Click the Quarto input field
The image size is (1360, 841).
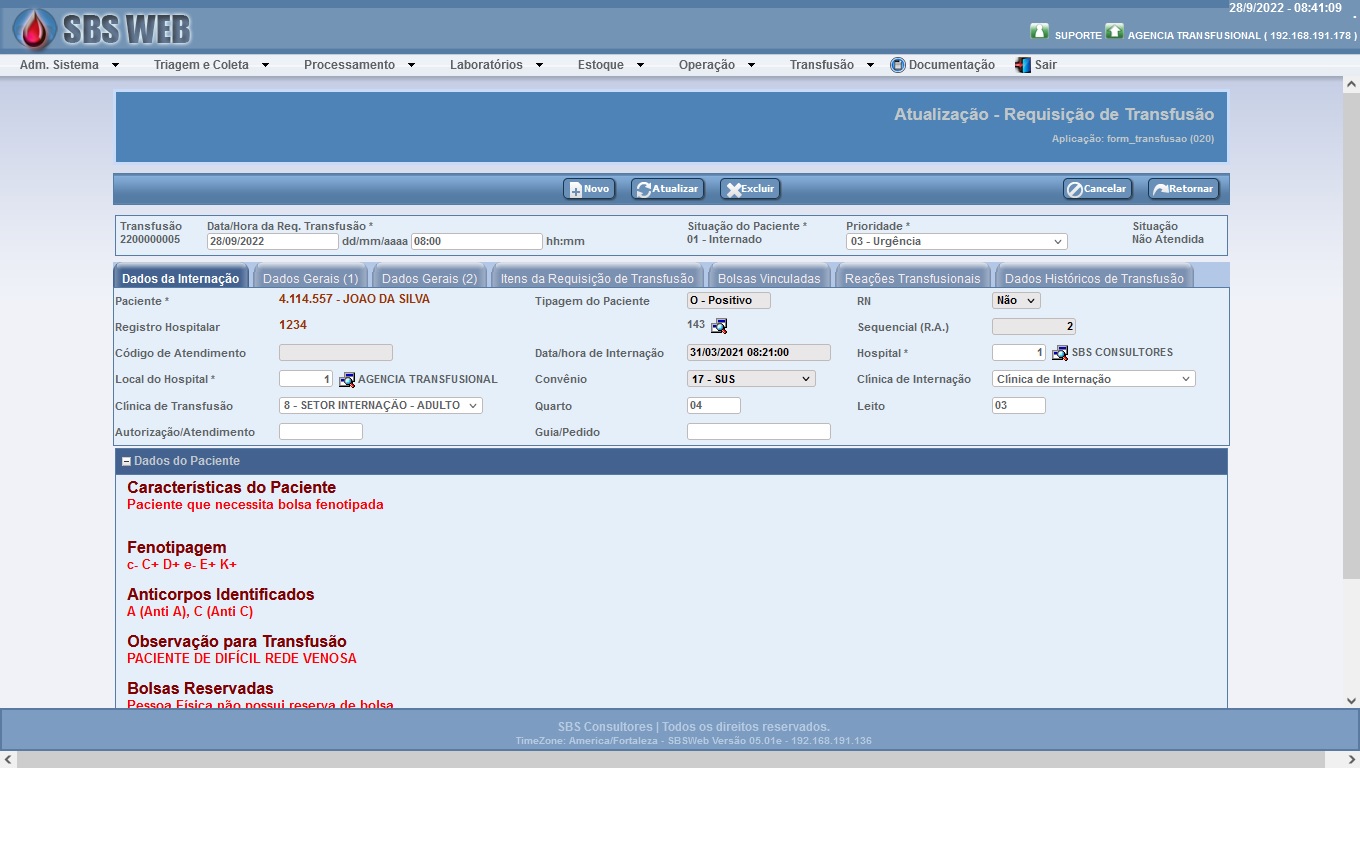[x=713, y=405]
